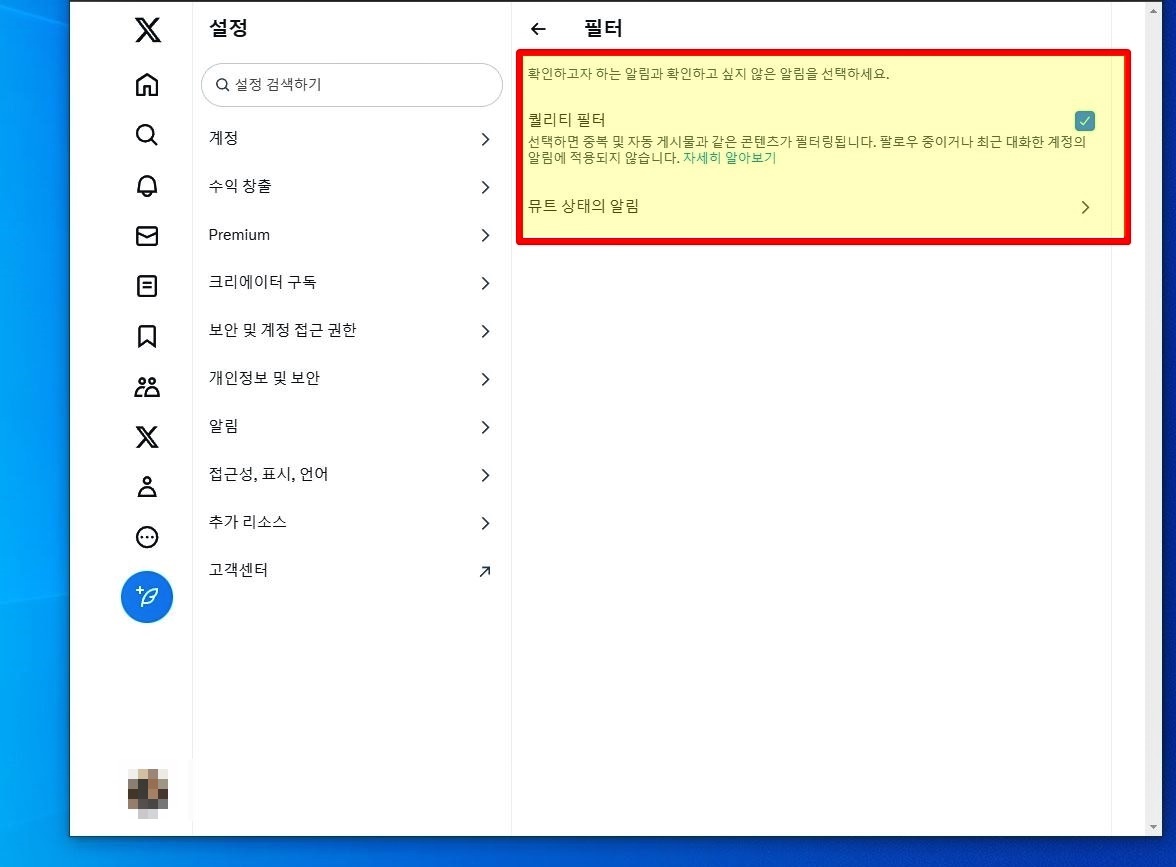
Task: Open 개인정보 및 보안 section
Action: click(x=352, y=379)
